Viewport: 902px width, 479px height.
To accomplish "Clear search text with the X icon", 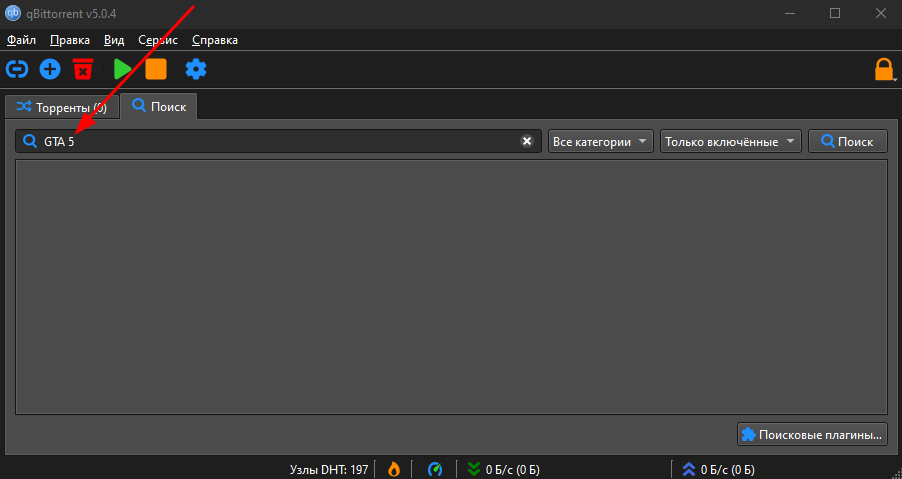I will coord(527,141).
